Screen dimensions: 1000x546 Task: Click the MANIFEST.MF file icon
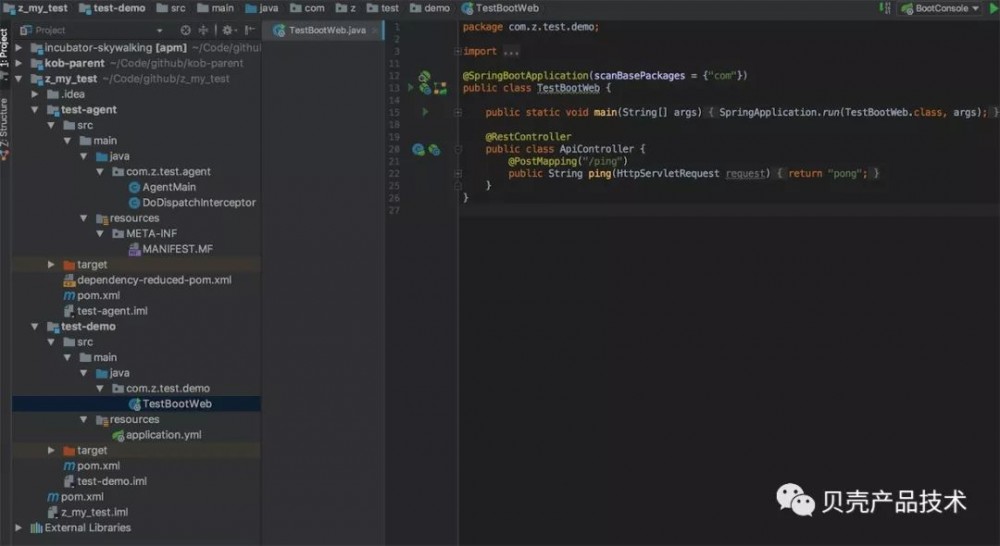pyautogui.click(x=135, y=249)
